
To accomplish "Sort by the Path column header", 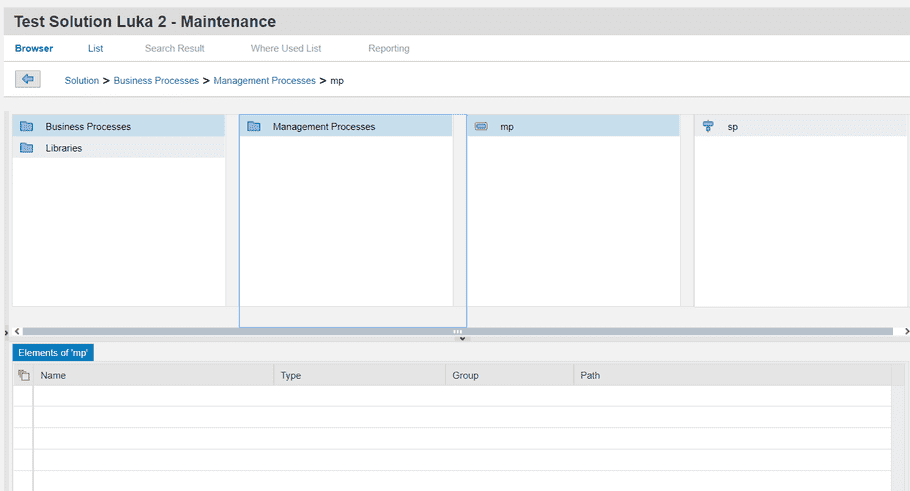I will [x=732, y=376].
